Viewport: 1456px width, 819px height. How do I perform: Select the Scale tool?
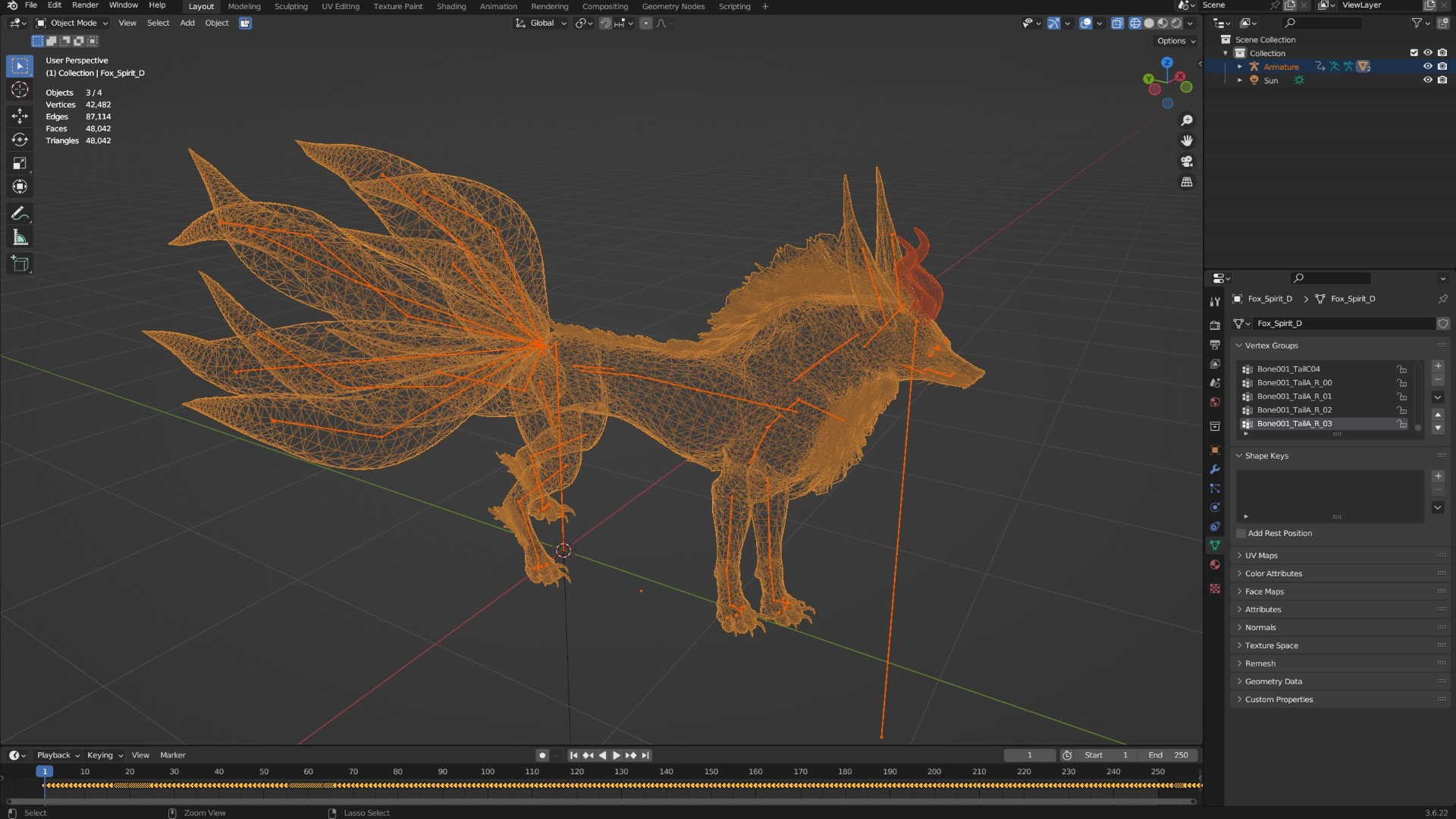tap(20, 163)
